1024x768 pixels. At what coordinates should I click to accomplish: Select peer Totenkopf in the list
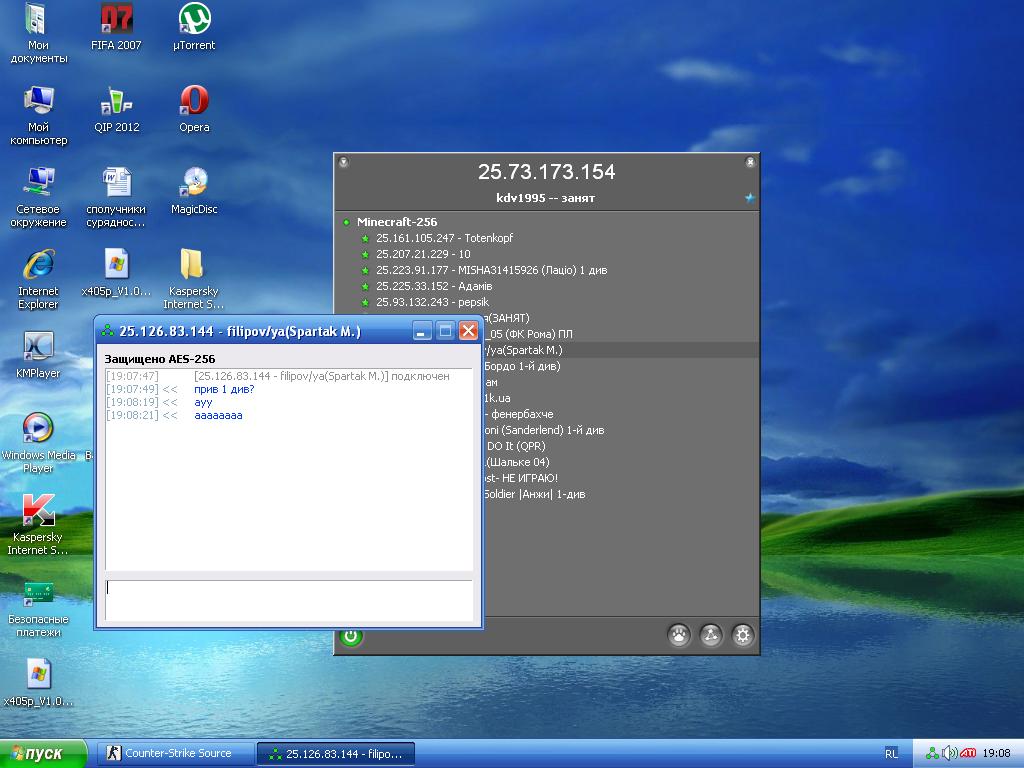click(x=444, y=238)
